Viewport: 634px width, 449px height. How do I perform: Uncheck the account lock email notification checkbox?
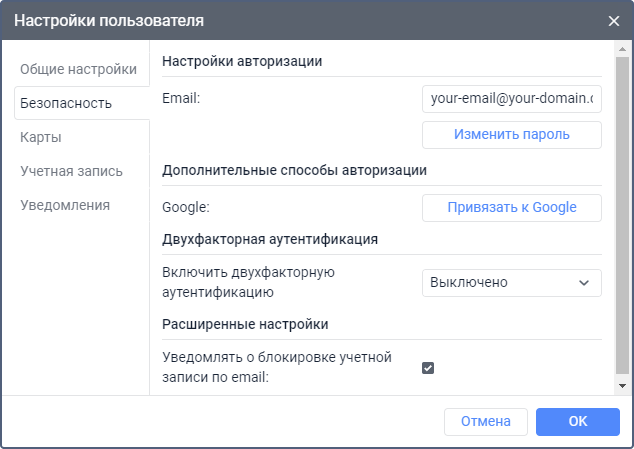coord(428,368)
